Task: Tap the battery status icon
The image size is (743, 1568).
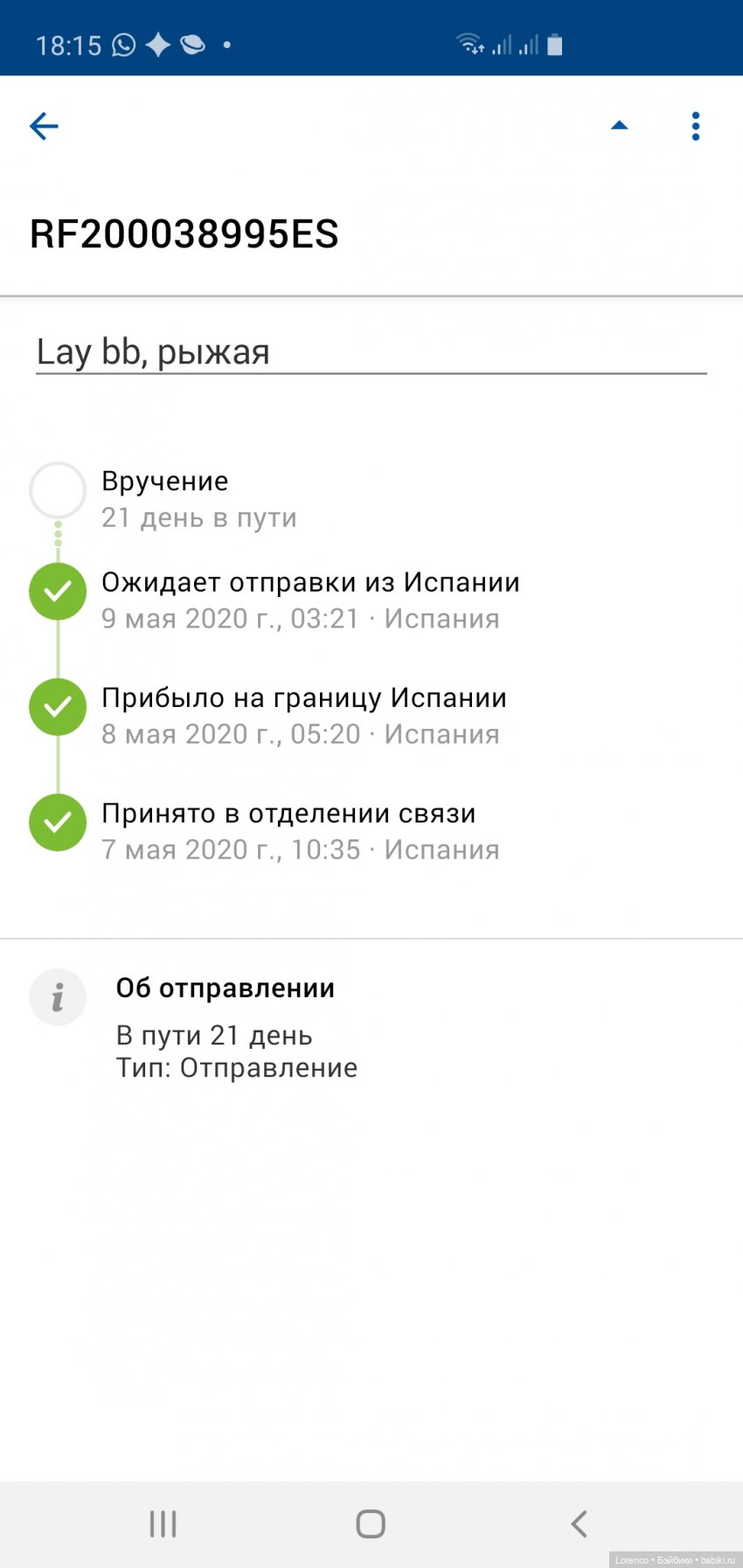Action: point(555,45)
